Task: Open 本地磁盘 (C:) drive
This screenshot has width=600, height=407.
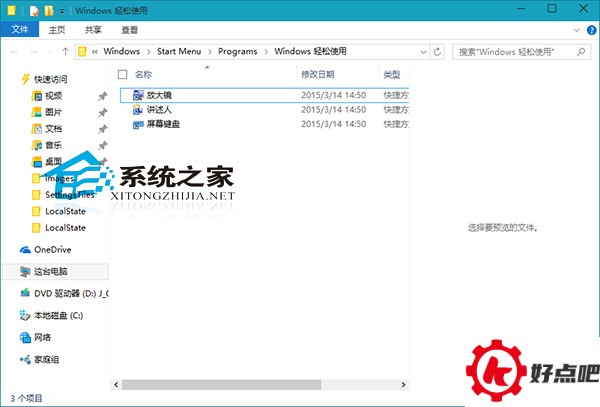Action: (58, 316)
